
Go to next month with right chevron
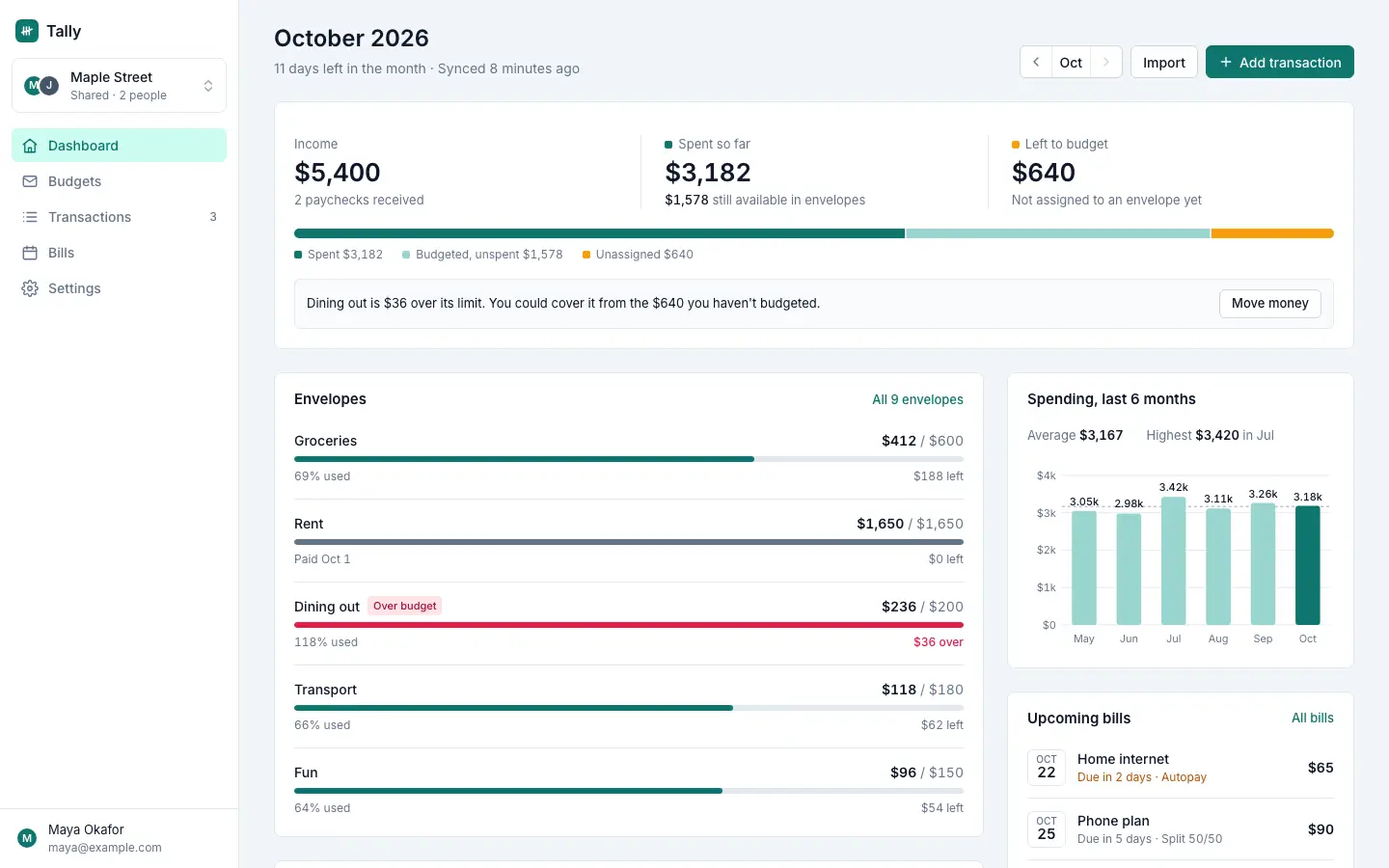click(1106, 62)
